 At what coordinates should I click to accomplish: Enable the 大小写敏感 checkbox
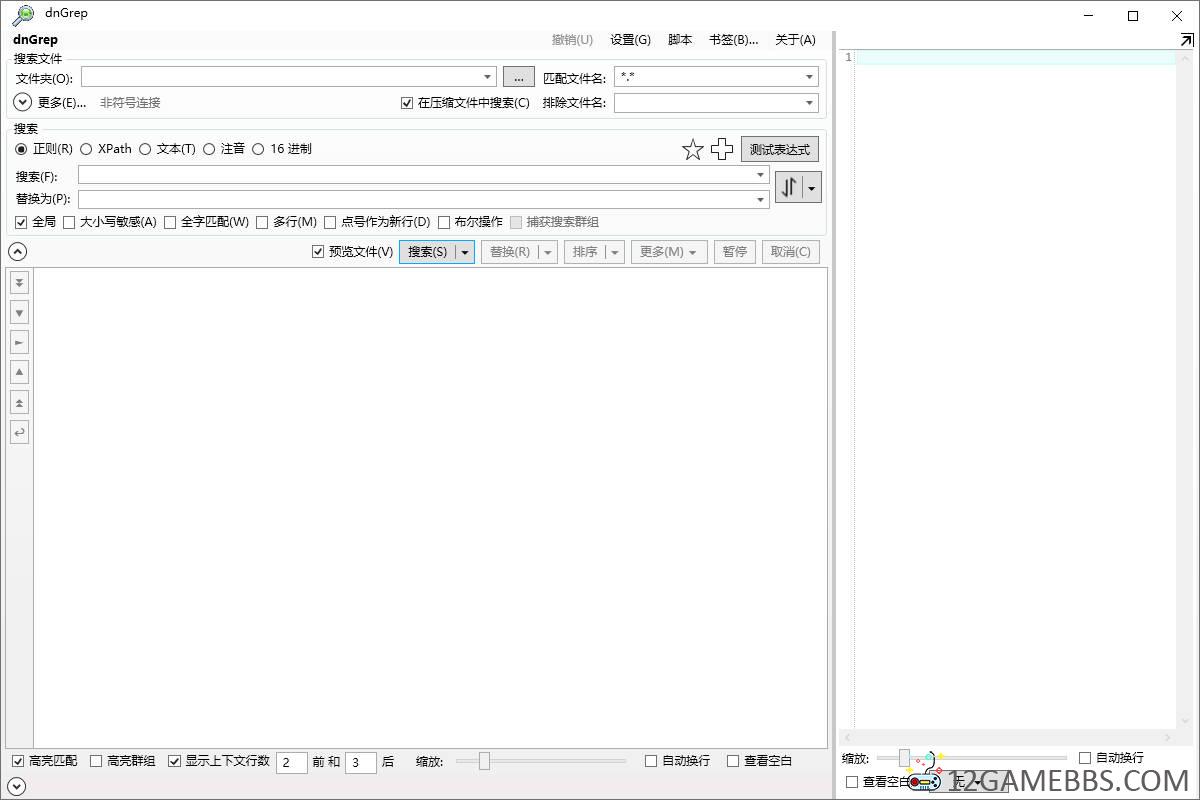tap(69, 222)
